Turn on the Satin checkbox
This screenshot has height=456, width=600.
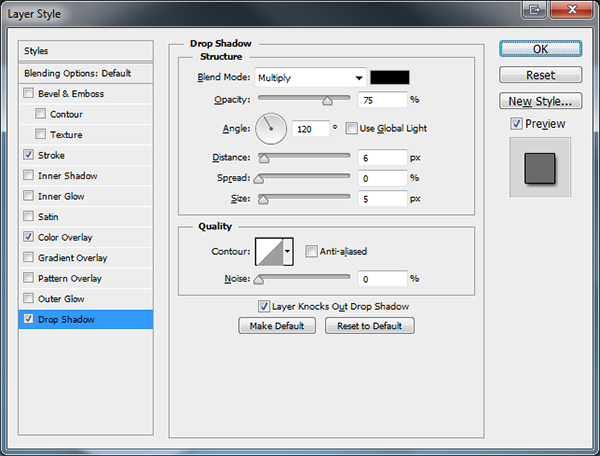(28, 216)
